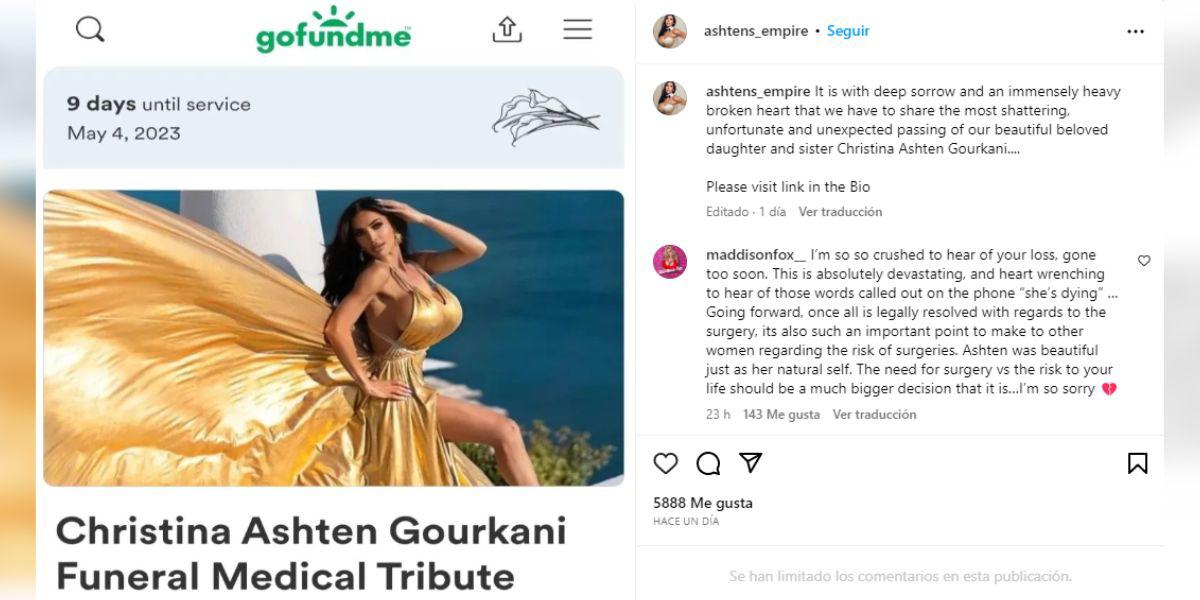Open the ashtens_empire header profile picture
Viewport: 1200px width, 600px height.
pyautogui.click(x=670, y=31)
